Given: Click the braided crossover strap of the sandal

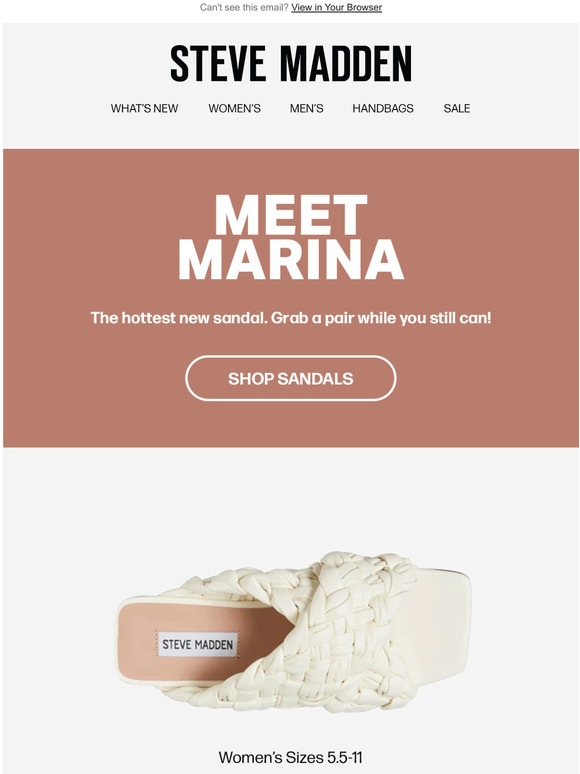Looking at the screenshot, I should [316, 632].
